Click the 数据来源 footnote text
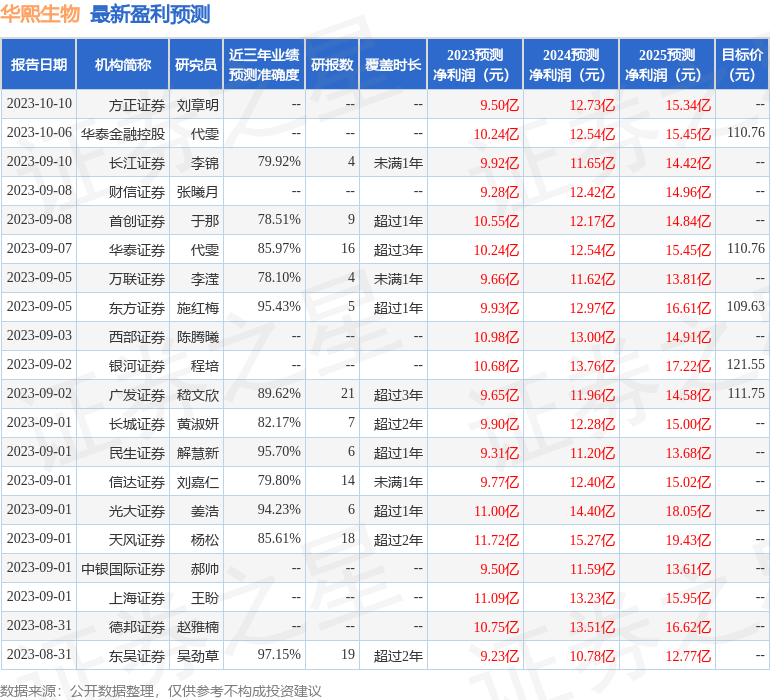The image size is (770, 700). (161, 691)
